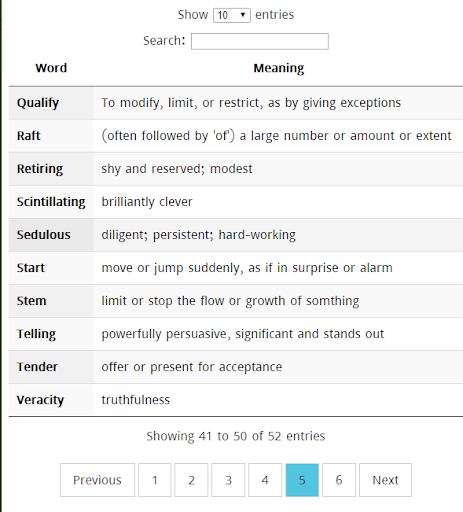Select the Stem meaning text
463x512 pixels.
coord(230,301)
